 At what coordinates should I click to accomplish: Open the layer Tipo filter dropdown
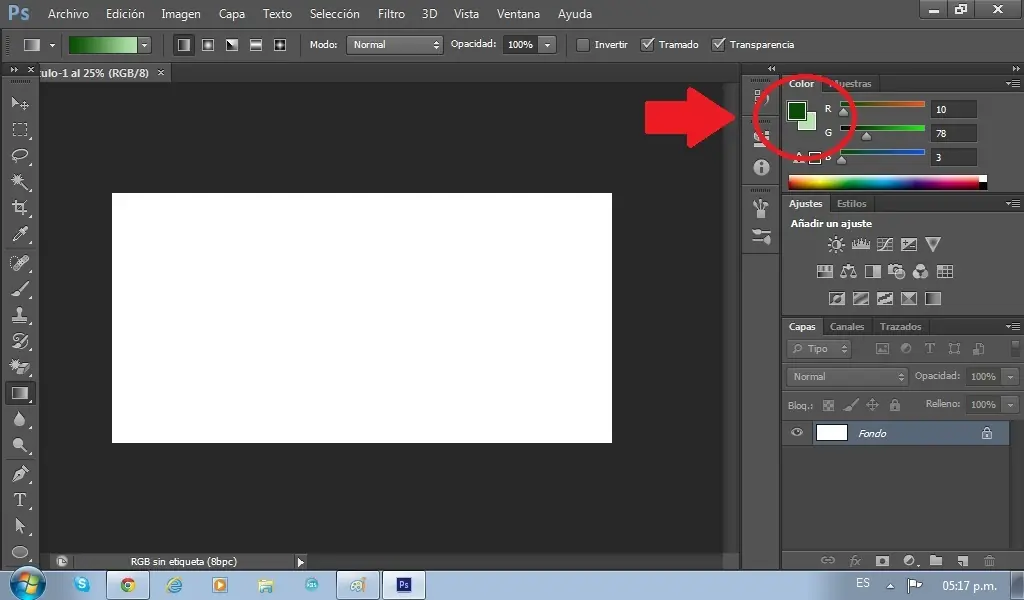click(x=819, y=349)
